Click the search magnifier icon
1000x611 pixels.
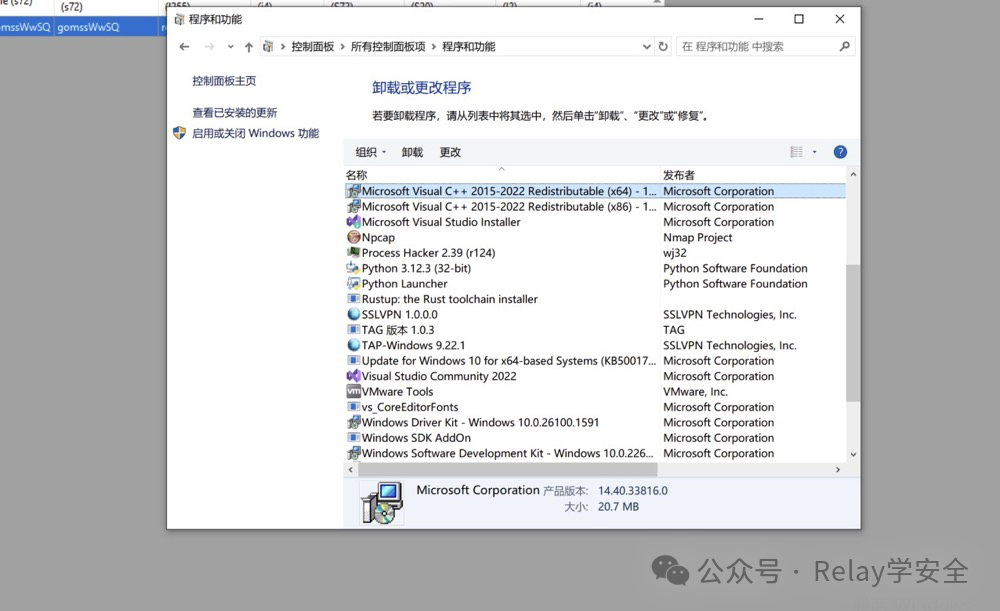pos(845,46)
